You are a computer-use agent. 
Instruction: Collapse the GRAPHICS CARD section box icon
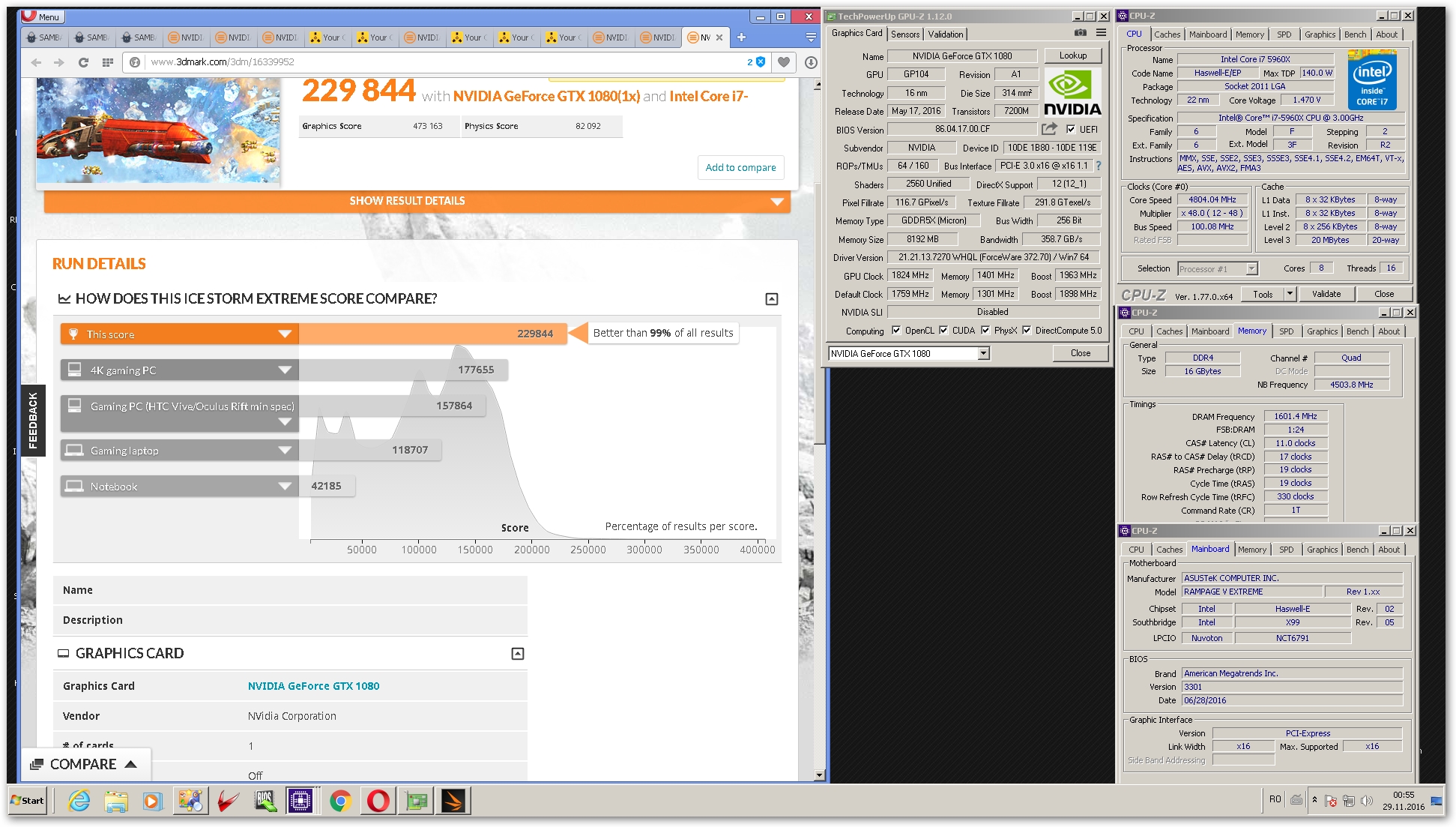click(x=518, y=654)
